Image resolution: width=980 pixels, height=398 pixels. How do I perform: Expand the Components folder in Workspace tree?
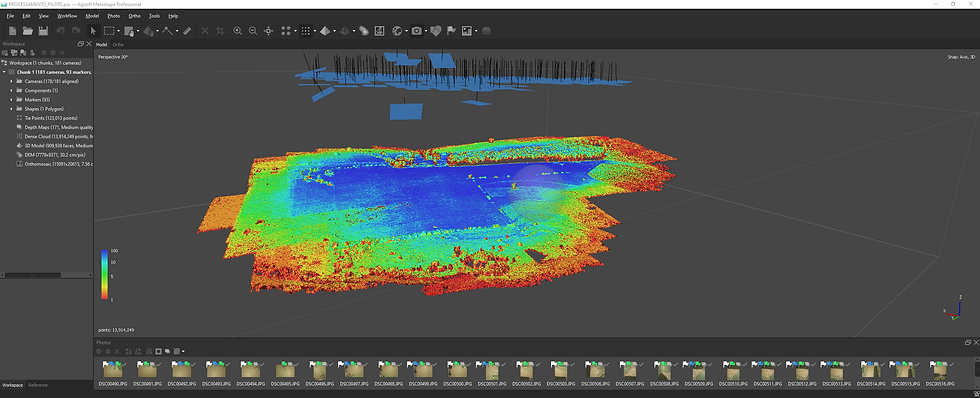point(11,91)
